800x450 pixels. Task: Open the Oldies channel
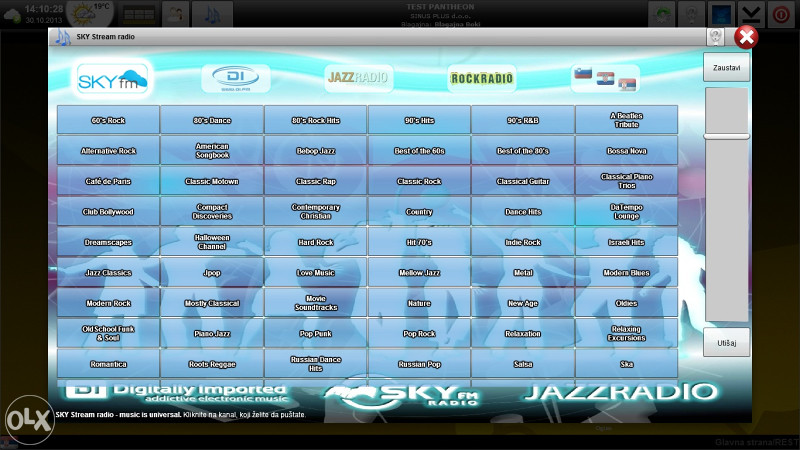click(626, 303)
